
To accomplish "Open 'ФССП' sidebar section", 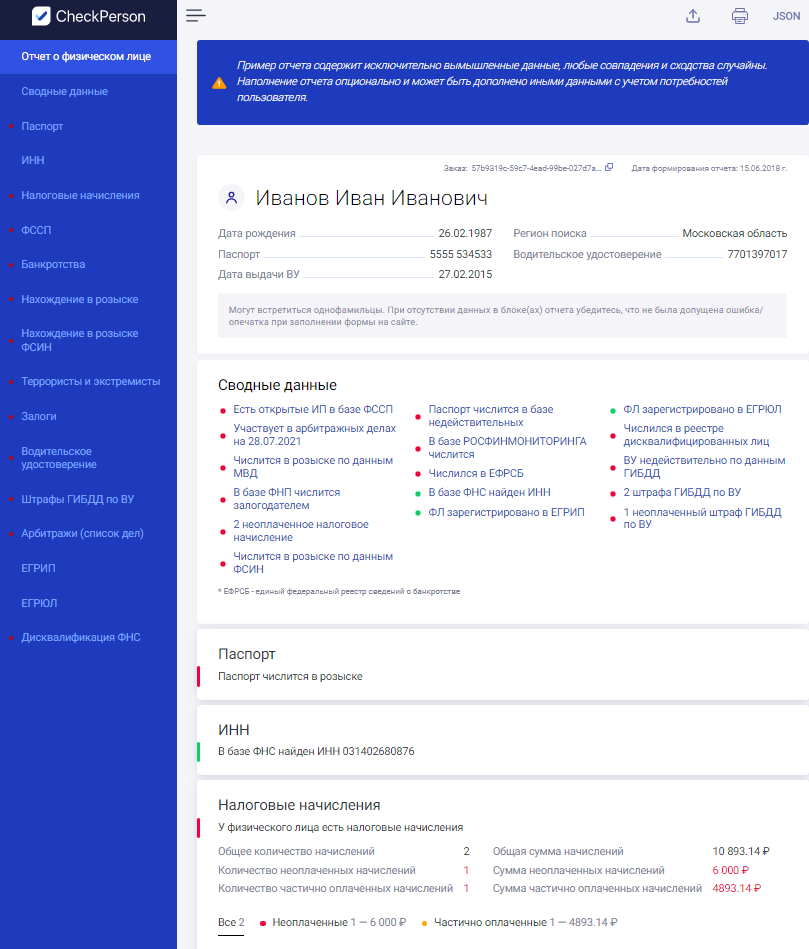I will (36, 230).
